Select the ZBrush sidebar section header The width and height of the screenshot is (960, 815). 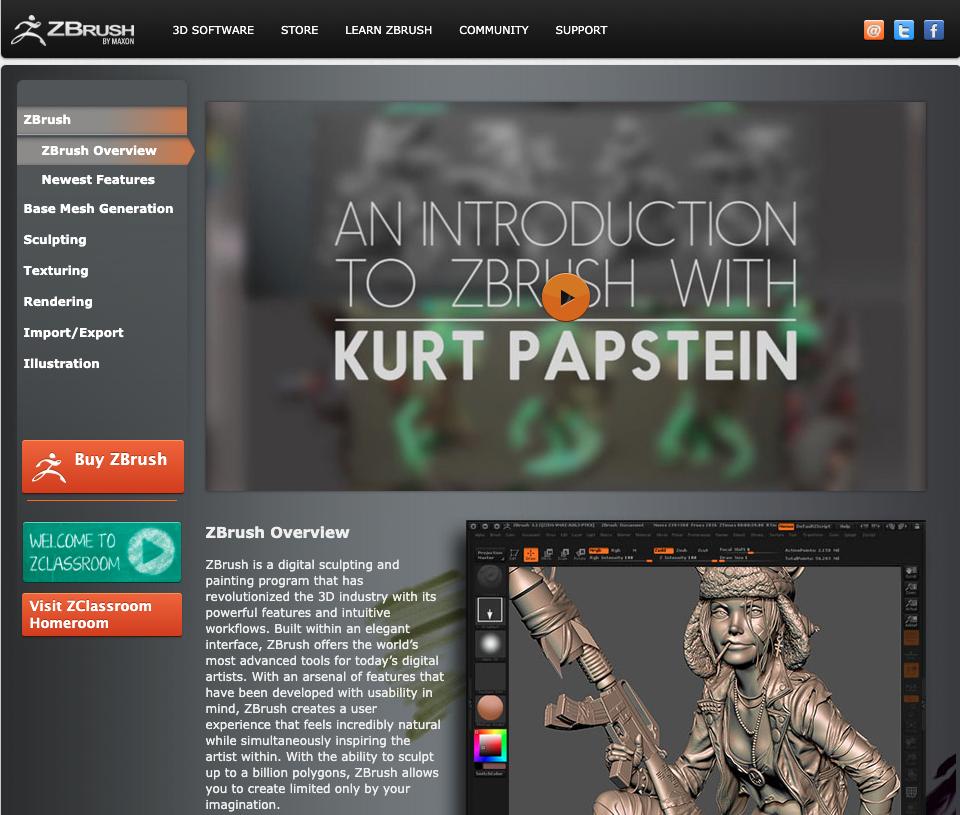(x=102, y=120)
